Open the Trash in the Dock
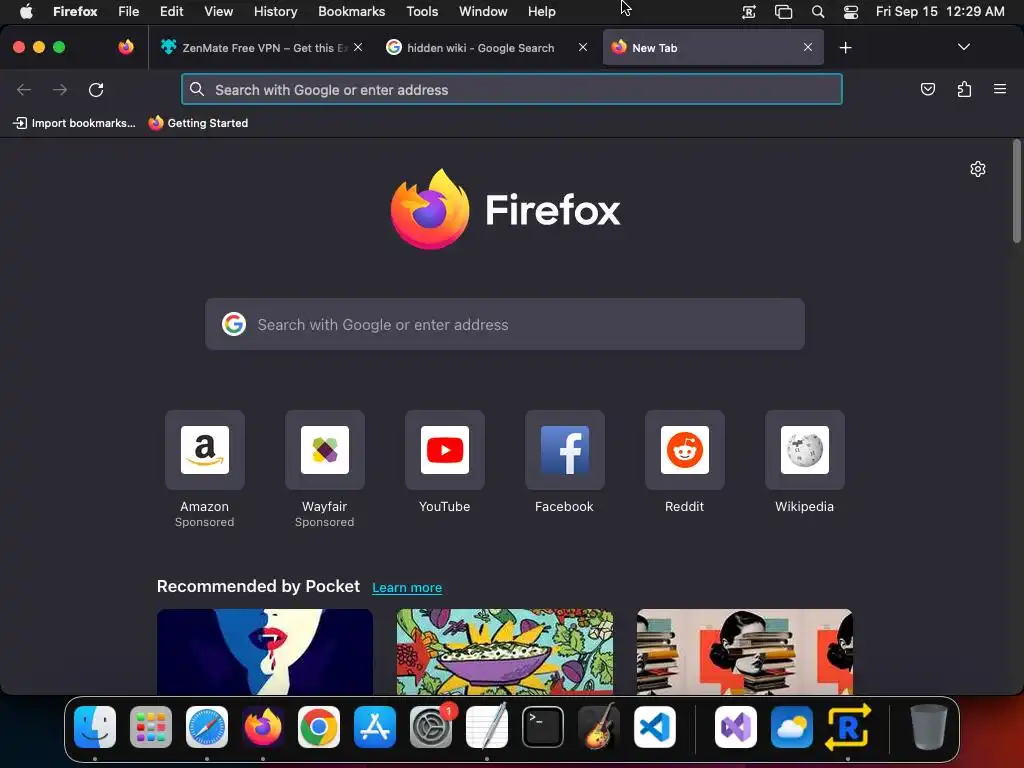Screen dimensions: 1024x768 click(x=928, y=727)
